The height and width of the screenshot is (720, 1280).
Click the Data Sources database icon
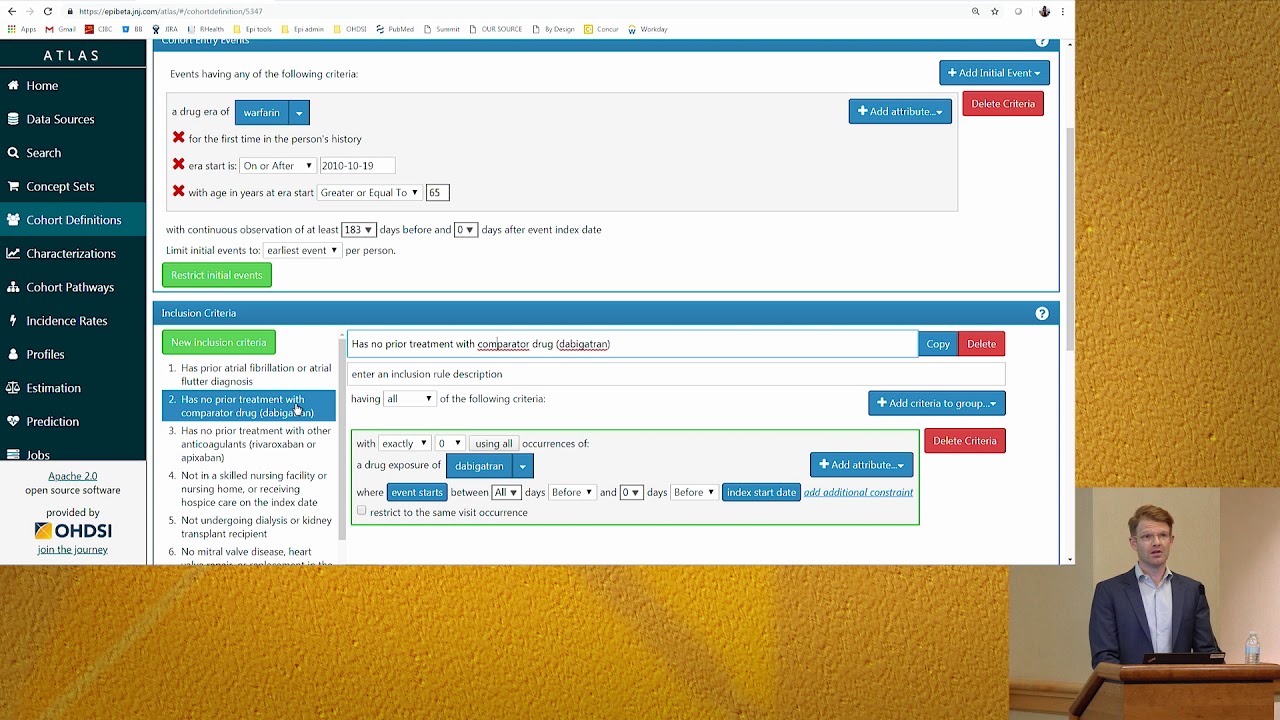click(x=13, y=119)
